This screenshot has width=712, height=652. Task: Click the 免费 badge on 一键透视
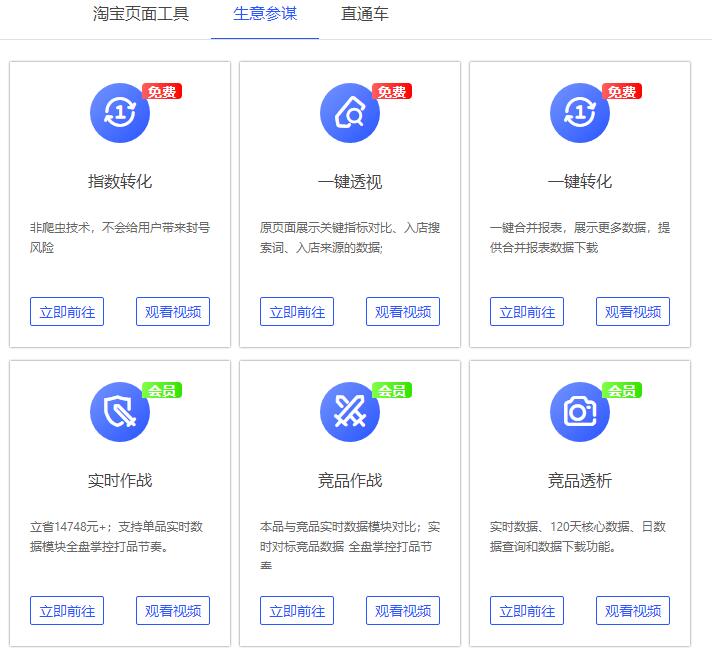coord(392,91)
